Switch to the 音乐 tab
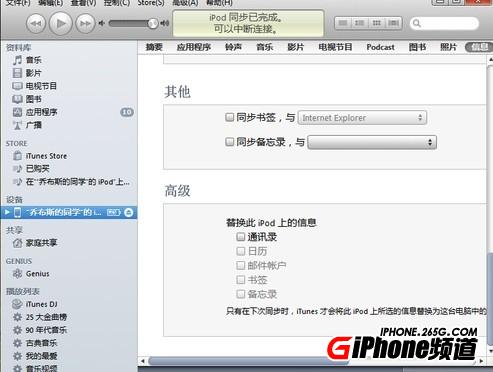The image size is (493, 372). [x=265, y=47]
